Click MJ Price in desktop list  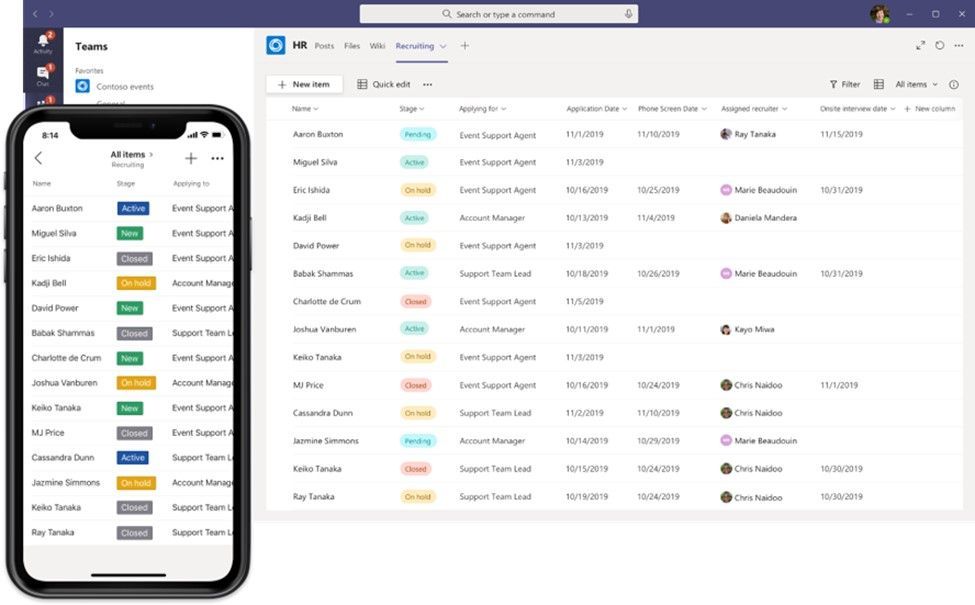point(308,386)
